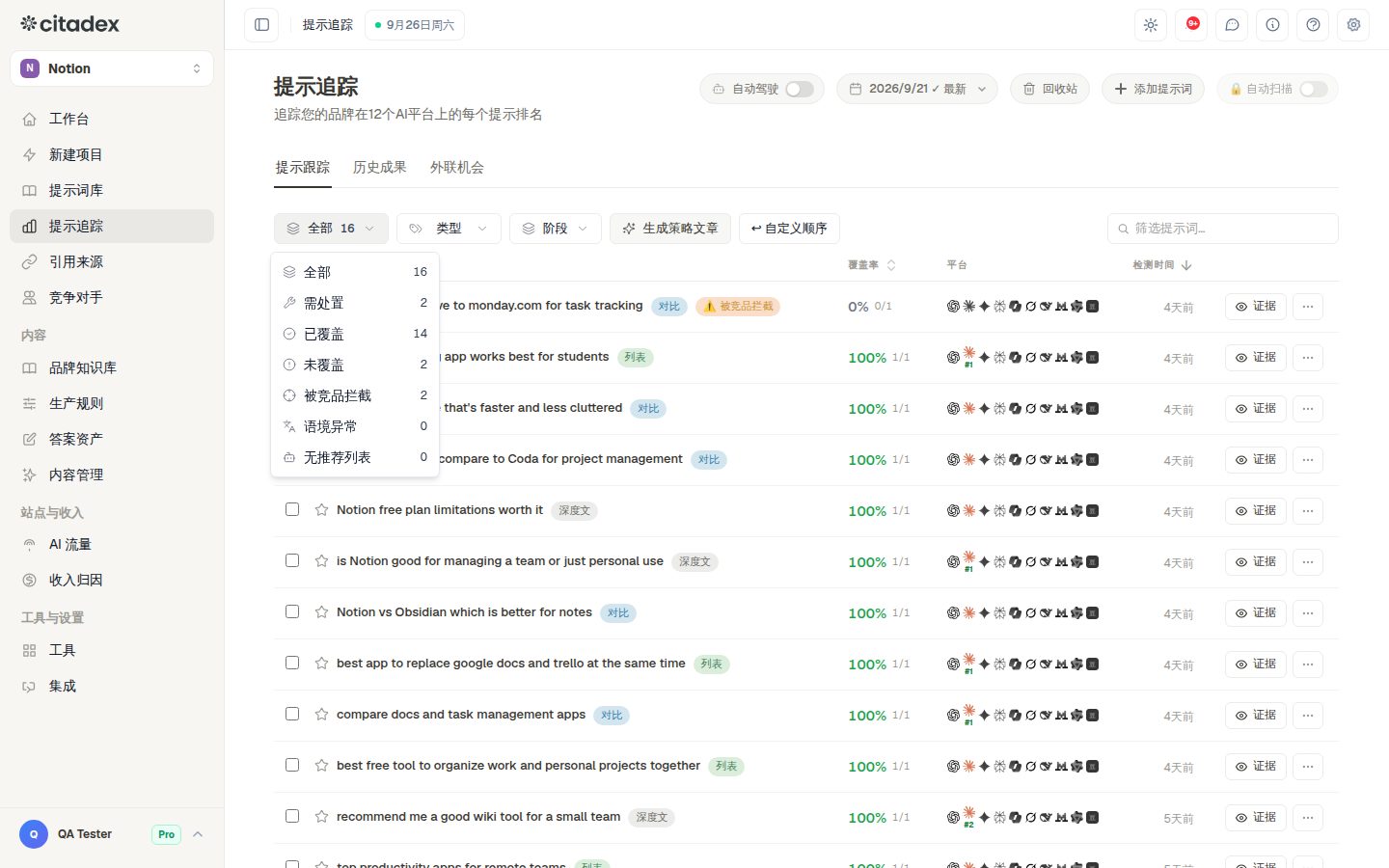Check 'recommend me a good wiki tool' row
This screenshot has width=1389, height=868.
coord(292,816)
